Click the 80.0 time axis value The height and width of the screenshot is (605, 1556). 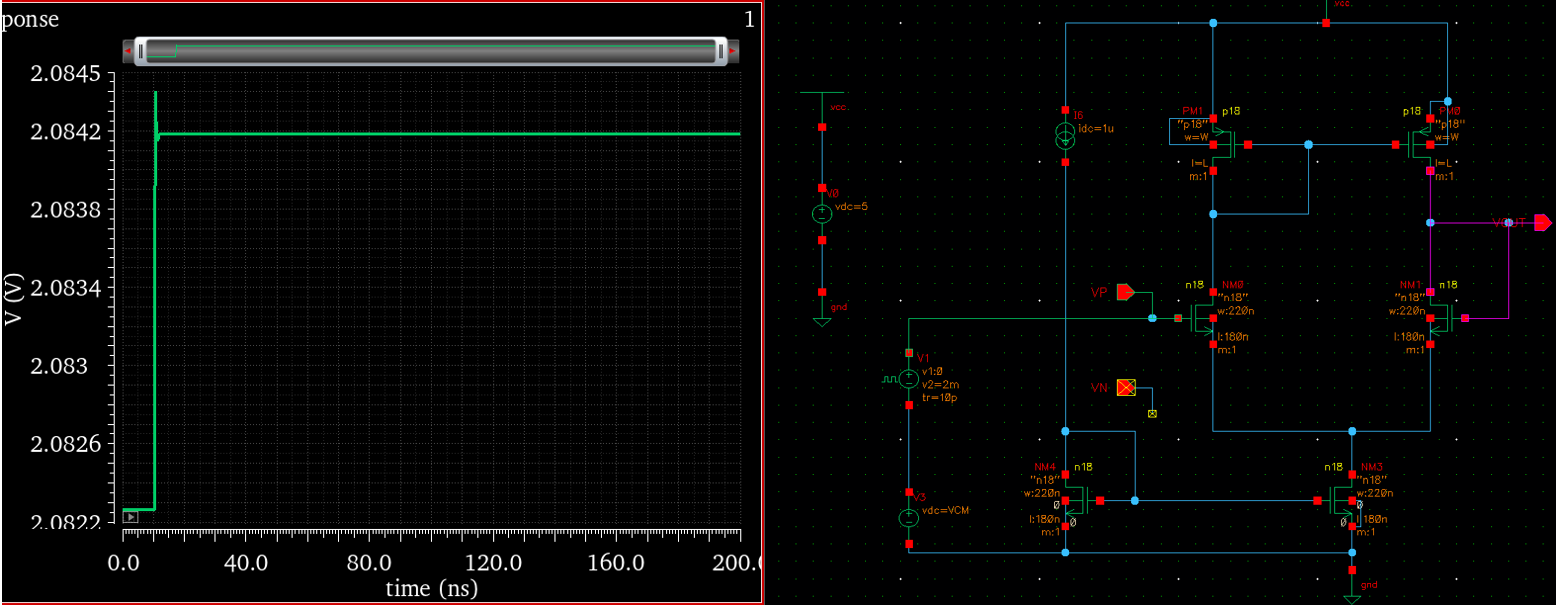[369, 563]
